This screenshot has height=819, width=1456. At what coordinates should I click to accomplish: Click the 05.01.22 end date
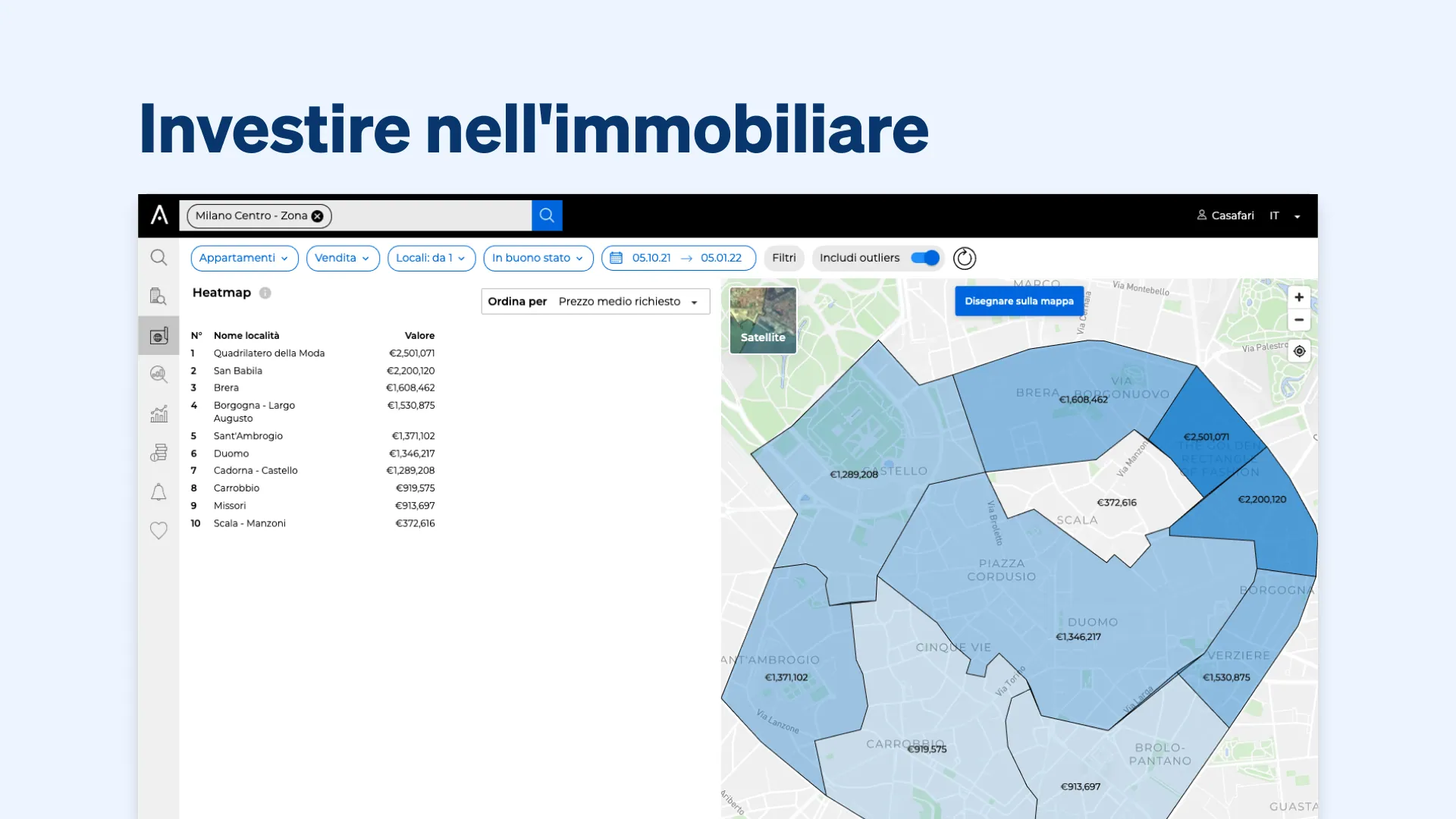coord(721,258)
